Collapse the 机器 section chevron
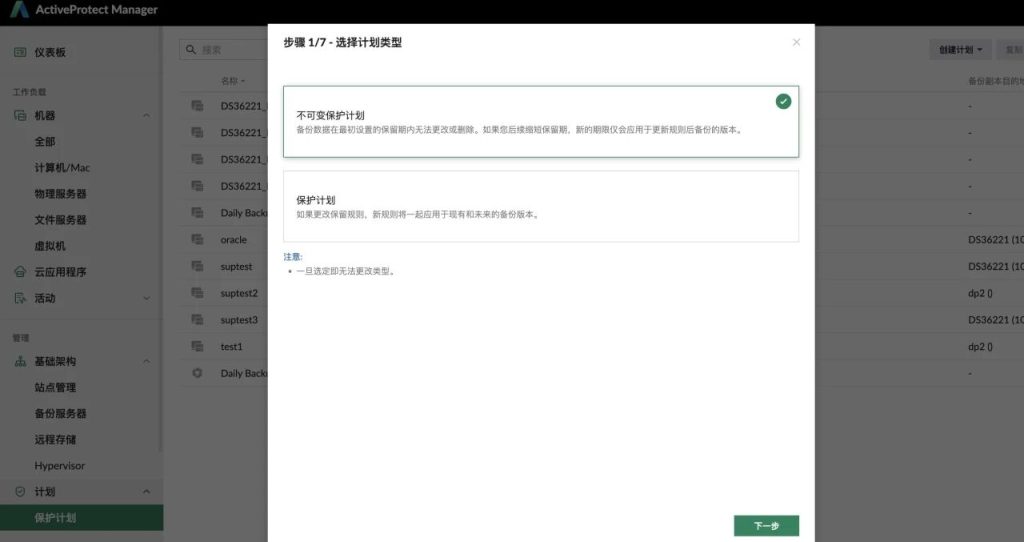 [x=146, y=116]
